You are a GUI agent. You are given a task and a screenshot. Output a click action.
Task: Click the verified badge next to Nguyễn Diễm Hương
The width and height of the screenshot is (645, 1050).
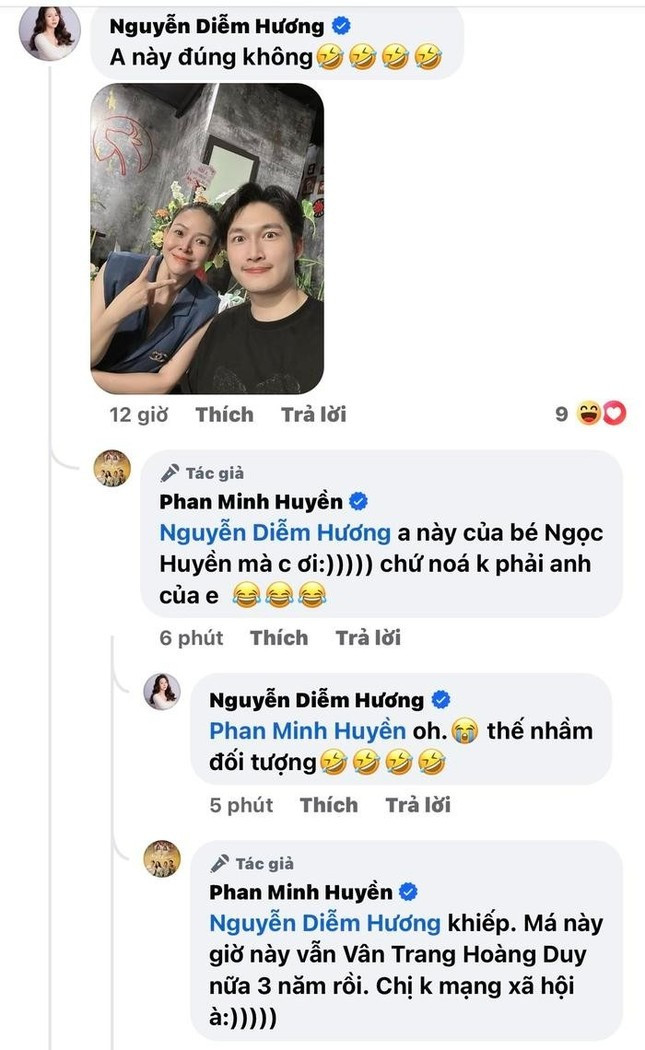(x=342, y=26)
